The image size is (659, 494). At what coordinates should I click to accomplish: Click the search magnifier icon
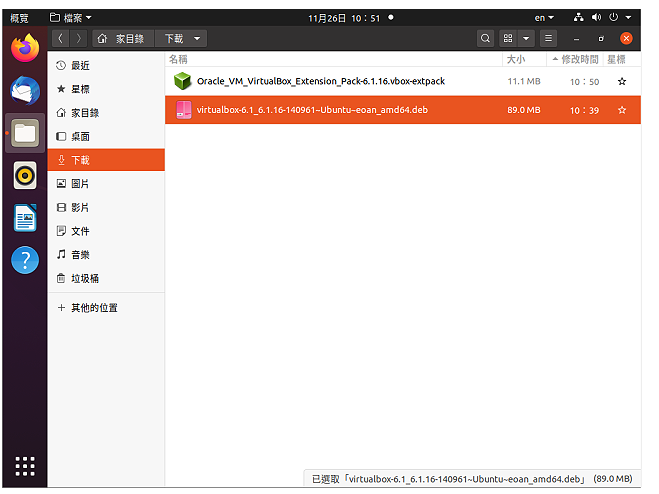coord(485,39)
